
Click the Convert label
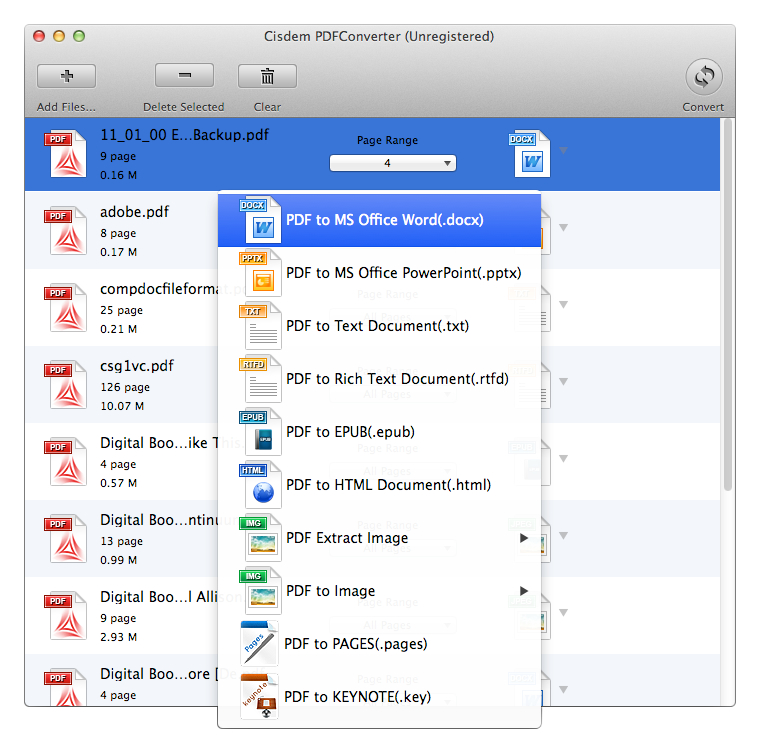coord(703,107)
